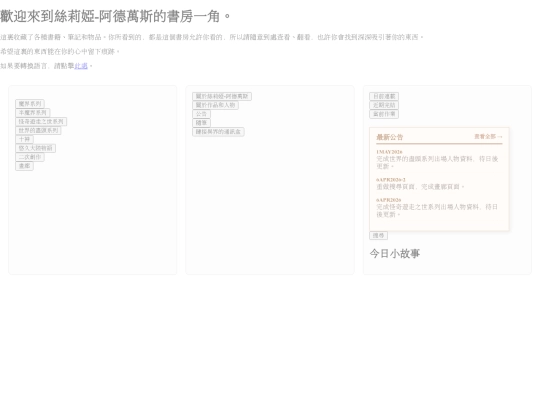540x405 pixels.
Task: Click the 歡迎來到絲莉婭-阿德萬斯的書房一角 title
Action: 115,16
